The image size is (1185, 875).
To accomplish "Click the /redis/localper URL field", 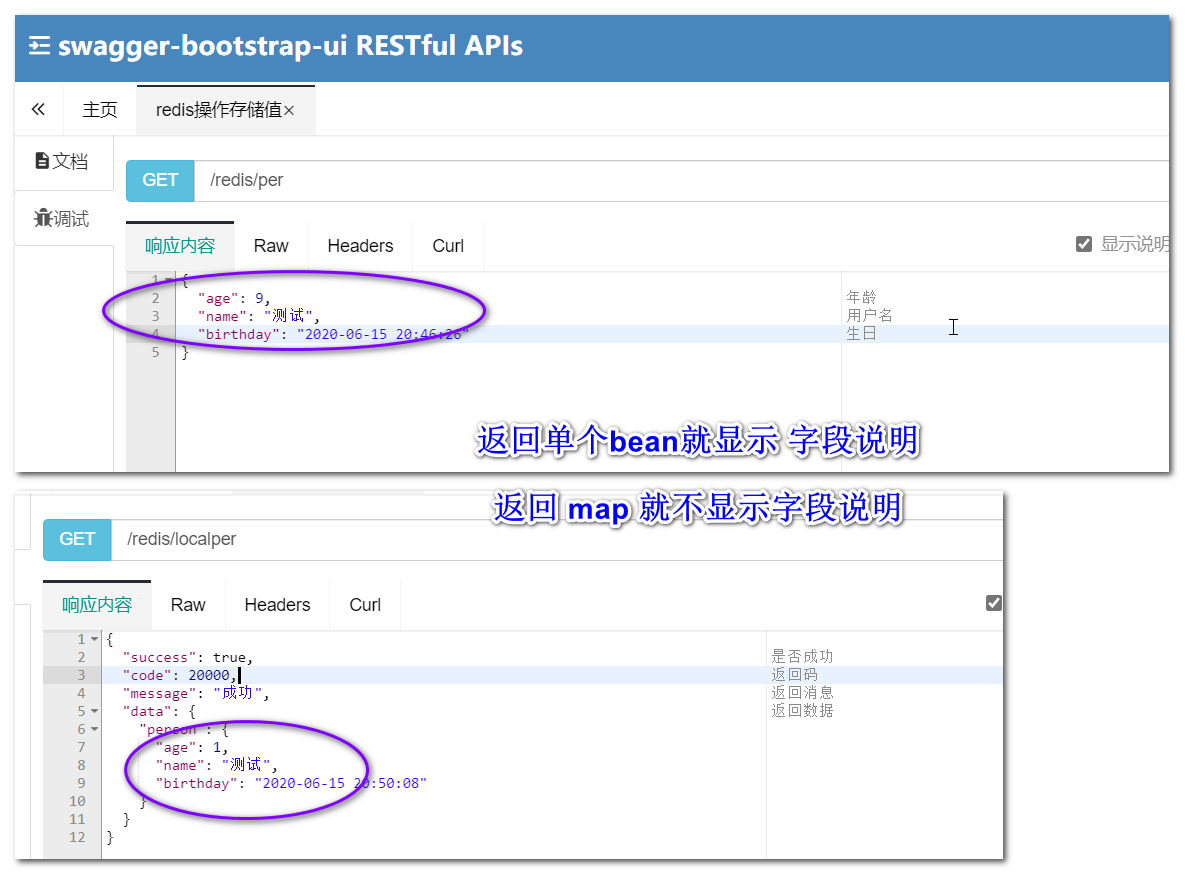I will click(557, 540).
